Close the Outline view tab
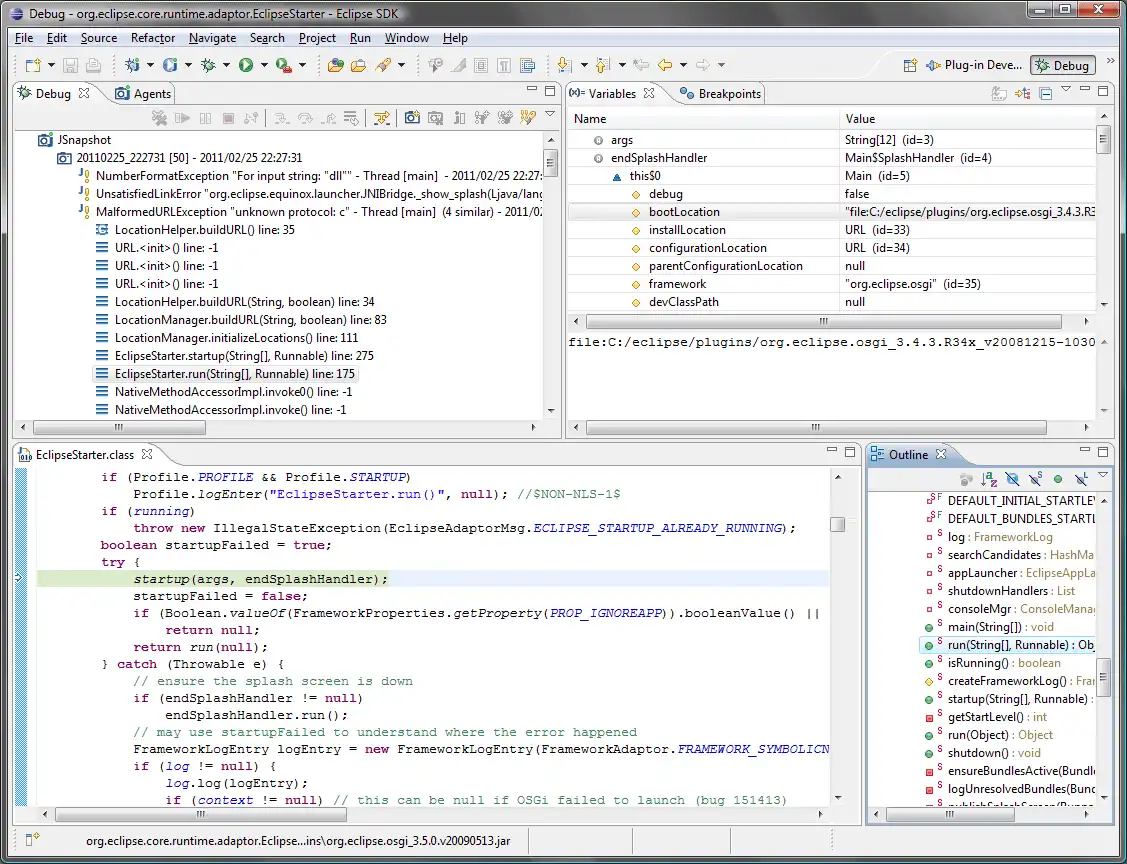The image size is (1127, 864). (x=941, y=454)
